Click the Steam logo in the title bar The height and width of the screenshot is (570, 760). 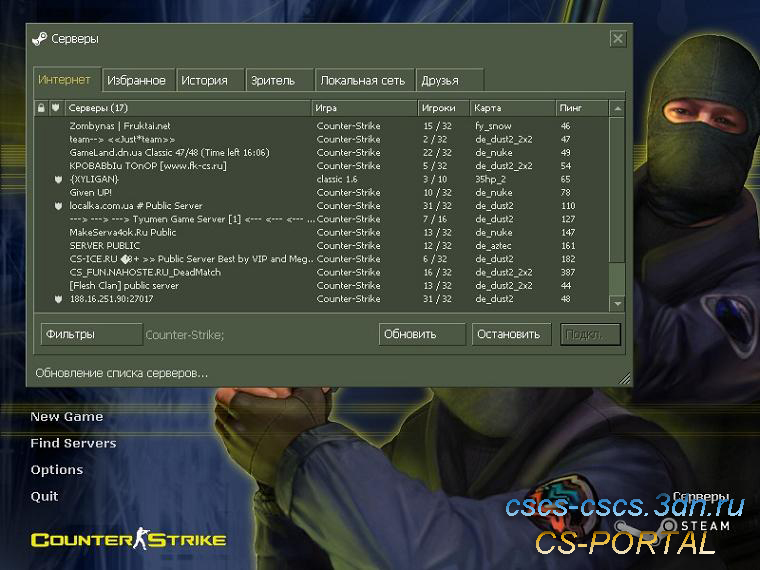[x=40, y=39]
